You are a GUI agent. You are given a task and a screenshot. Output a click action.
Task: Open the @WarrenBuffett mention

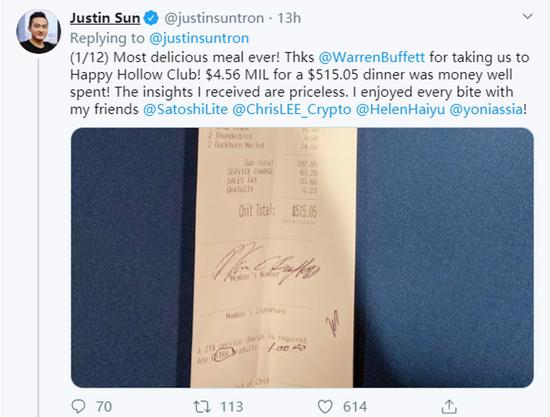pos(371,57)
